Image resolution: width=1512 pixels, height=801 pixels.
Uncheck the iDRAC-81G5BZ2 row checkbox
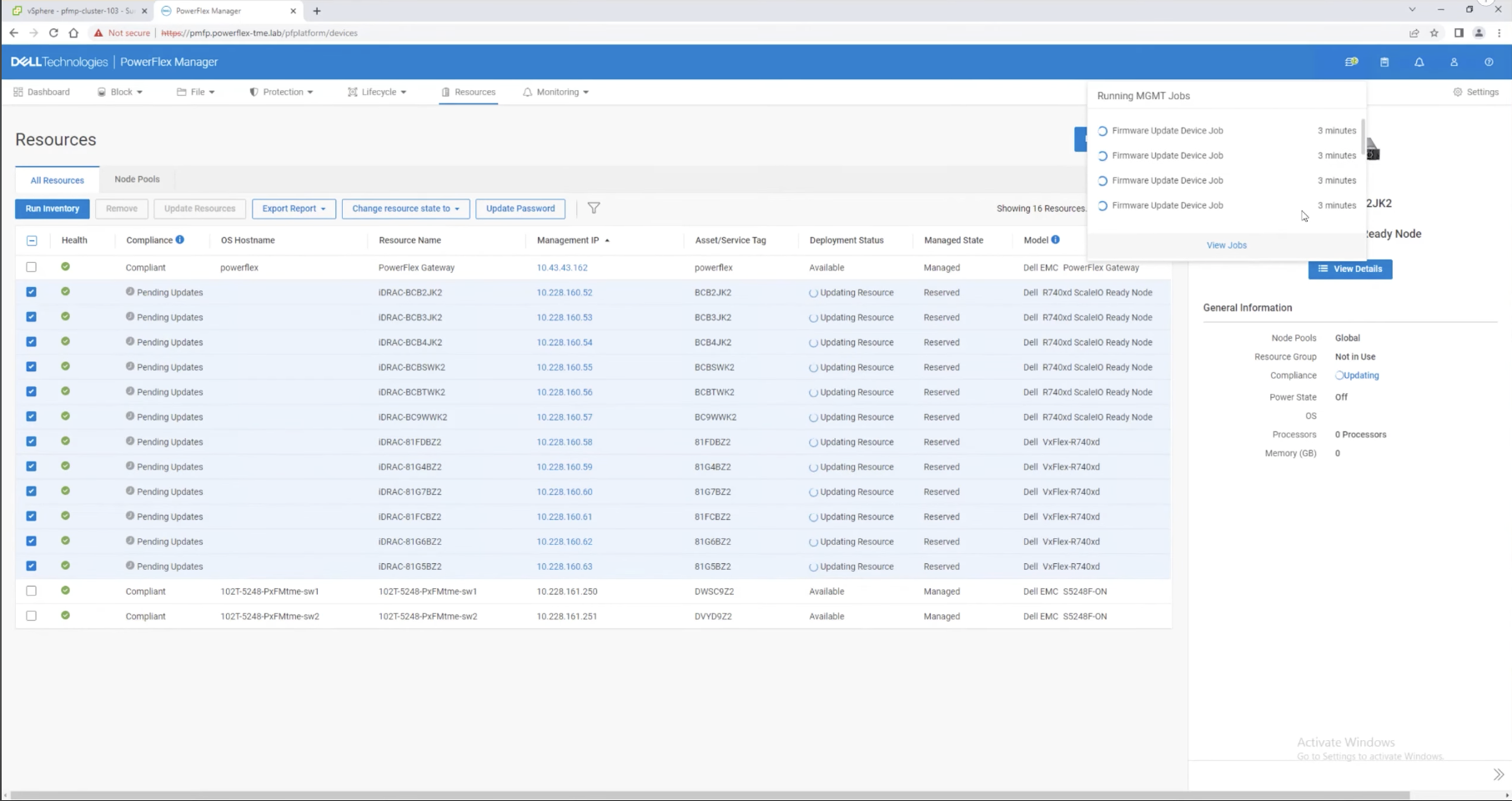pyautogui.click(x=32, y=566)
